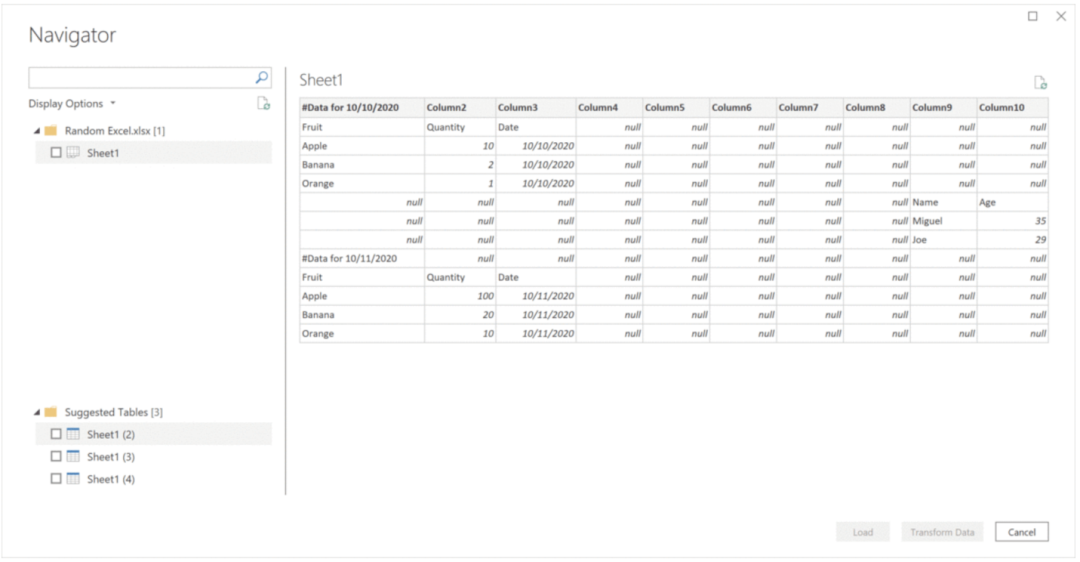Click the Random Excel.xlsx [1] label
Image resolution: width=1080 pixels, height=562 pixels.
115,131
